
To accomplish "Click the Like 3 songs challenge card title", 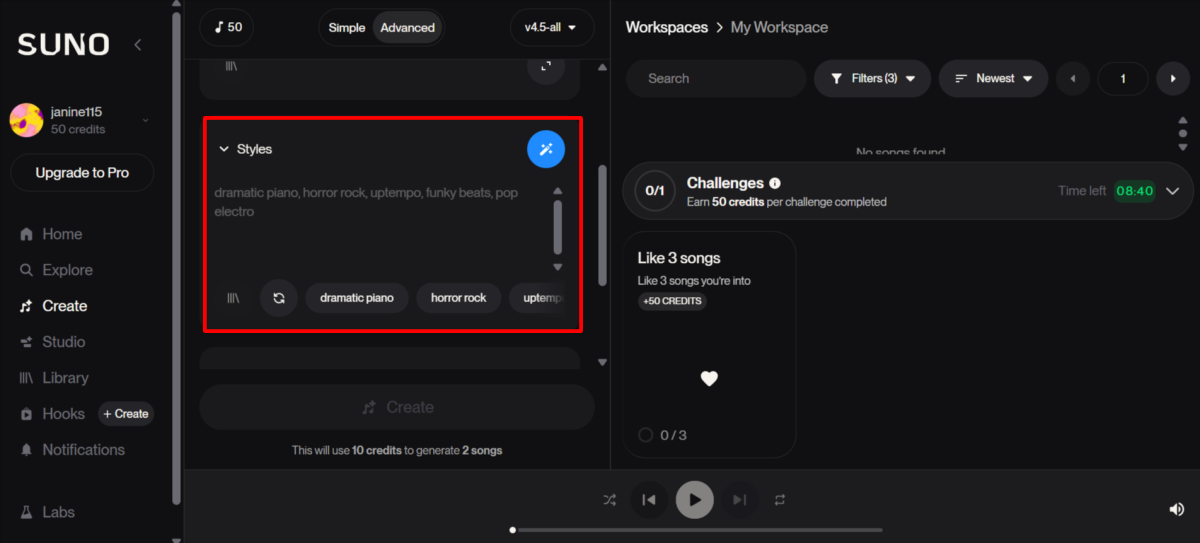I will [679, 258].
